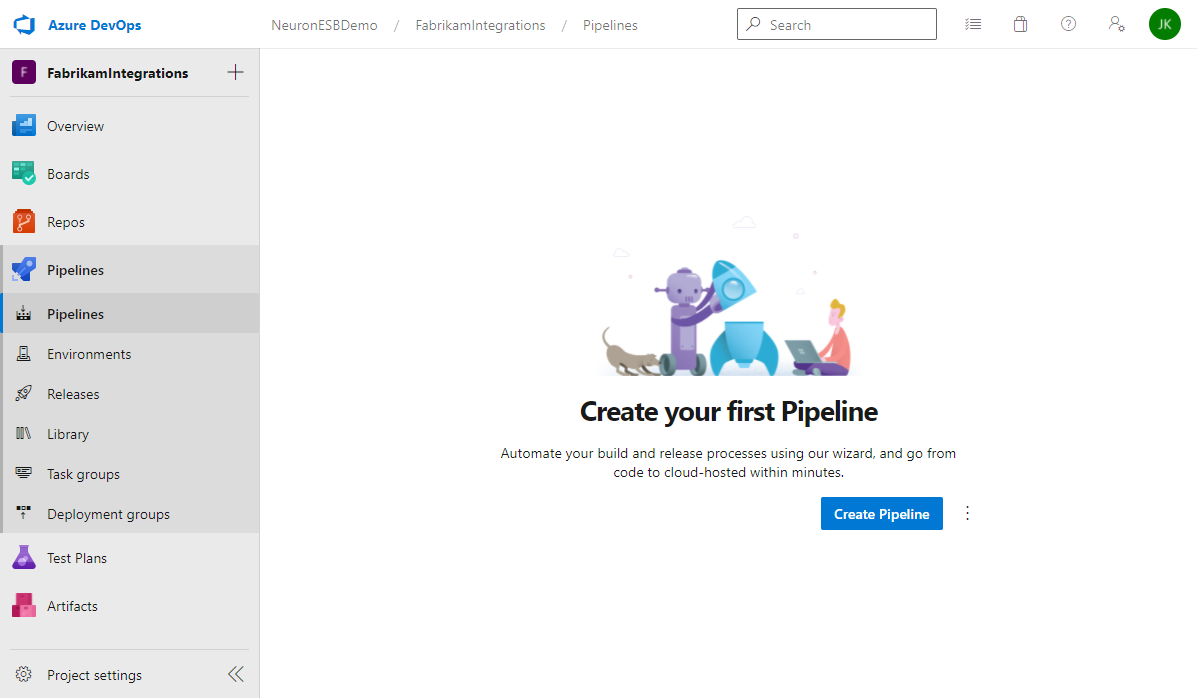Click the search magnifier icon
Viewport: 1197px width, 698px height.
pyautogui.click(x=753, y=24)
